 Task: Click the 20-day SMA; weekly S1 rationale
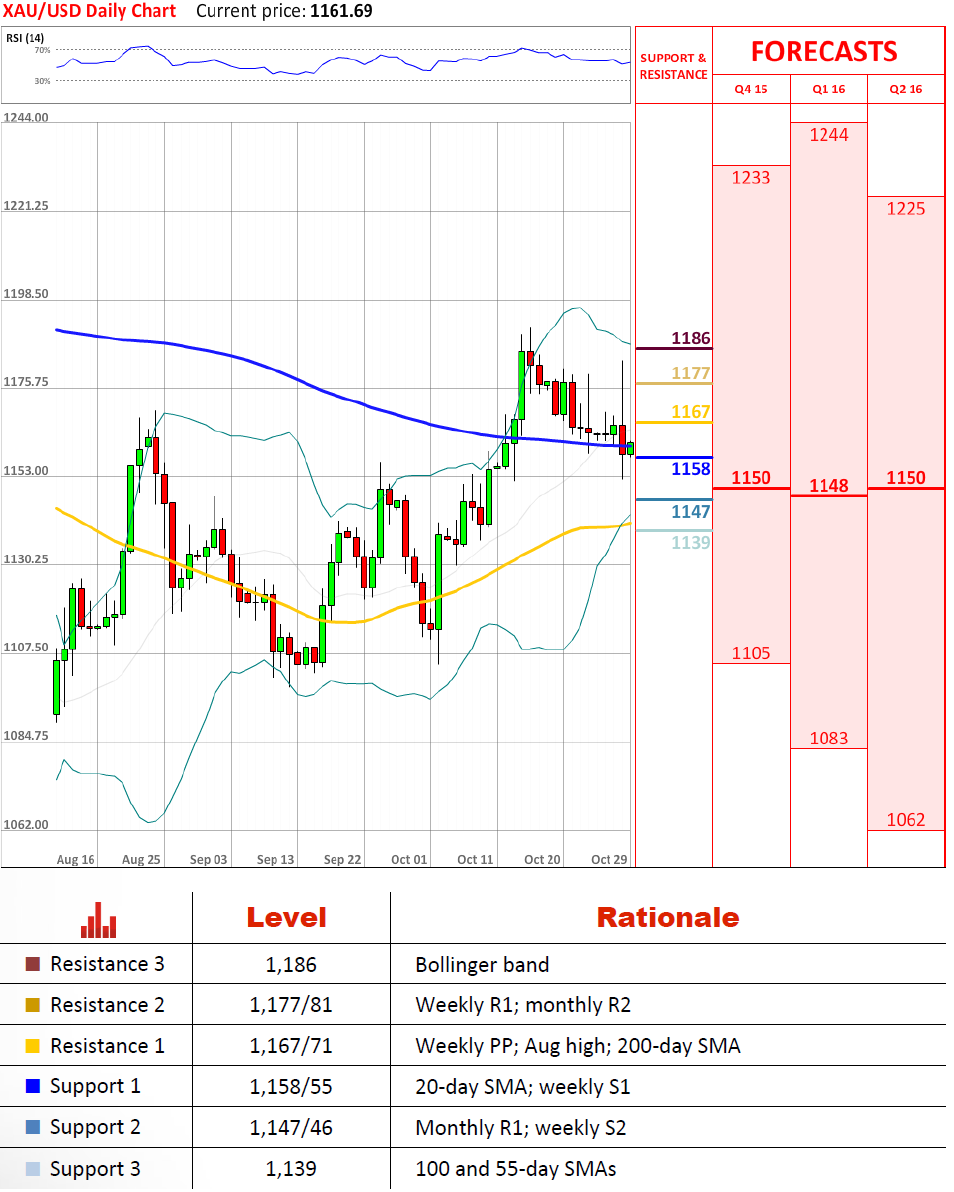tap(523, 1088)
